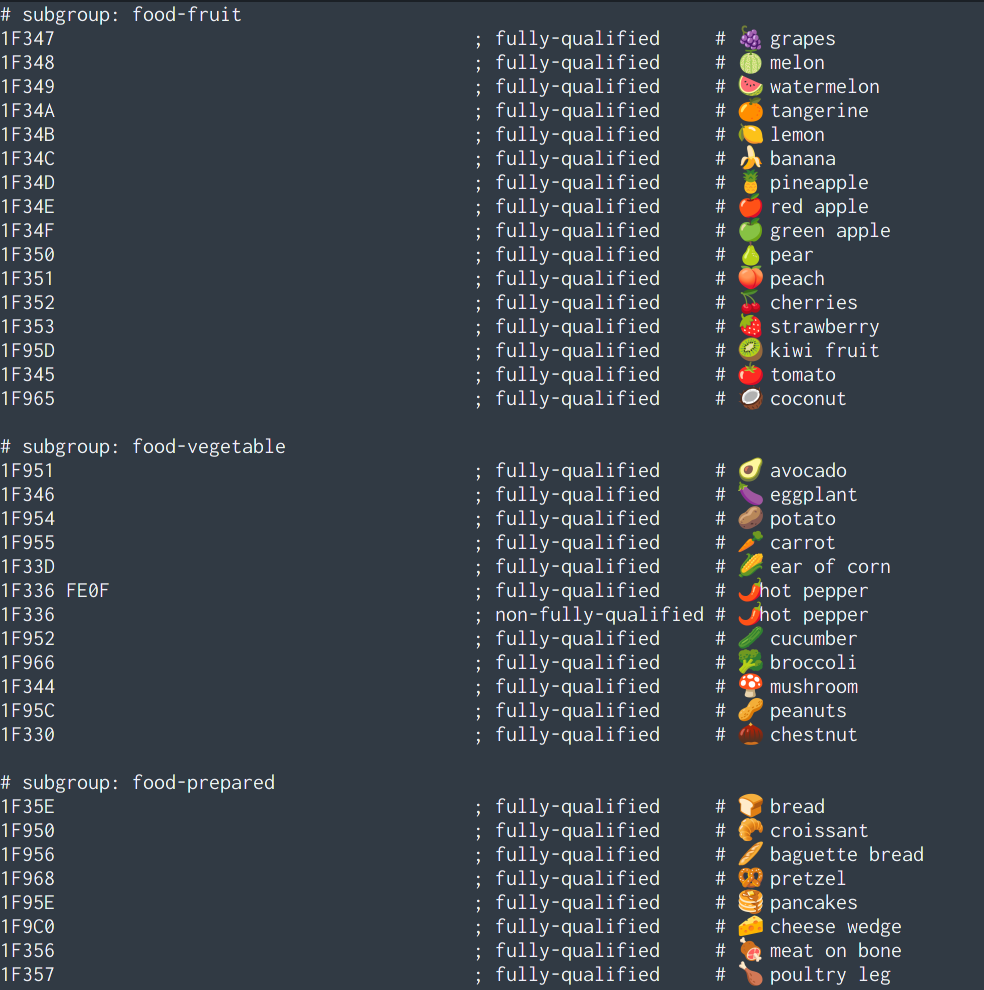Image resolution: width=984 pixels, height=990 pixels.
Task: Select the avocado emoji icon
Action: (x=750, y=470)
